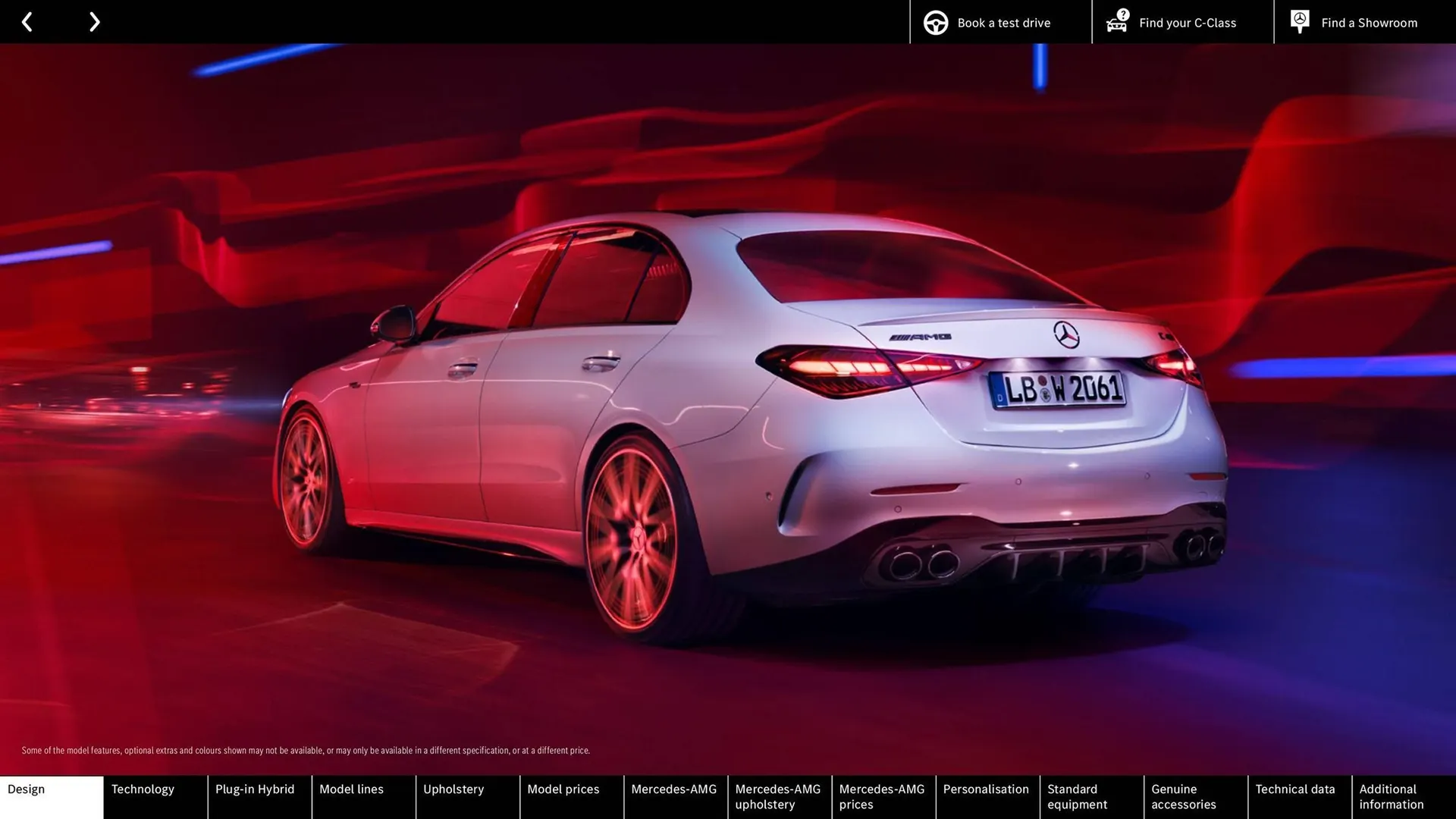View Mercedes-AMG upholstery options
The height and width of the screenshot is (819, 1456).
(x=777, y=796)
